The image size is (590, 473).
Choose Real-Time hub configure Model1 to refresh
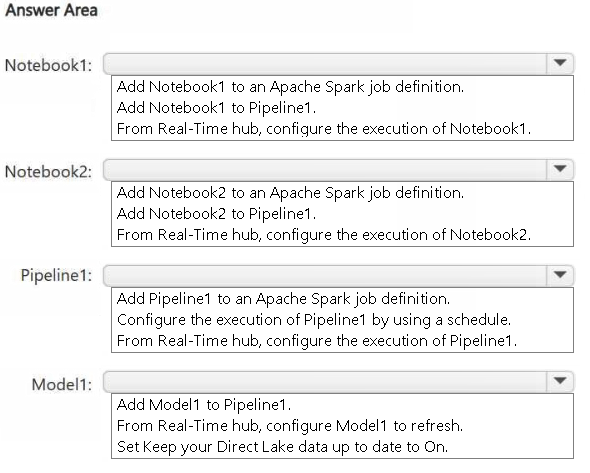pyautogui.click(x=290, y=426)
